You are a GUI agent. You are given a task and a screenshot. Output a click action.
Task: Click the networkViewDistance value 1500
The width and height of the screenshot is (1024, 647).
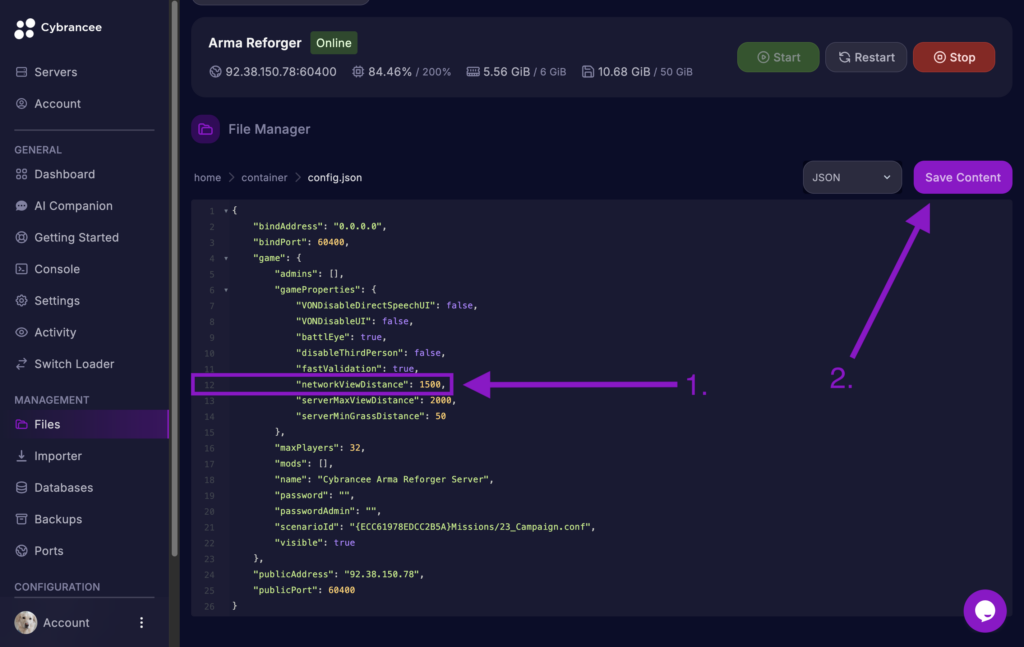430,385
